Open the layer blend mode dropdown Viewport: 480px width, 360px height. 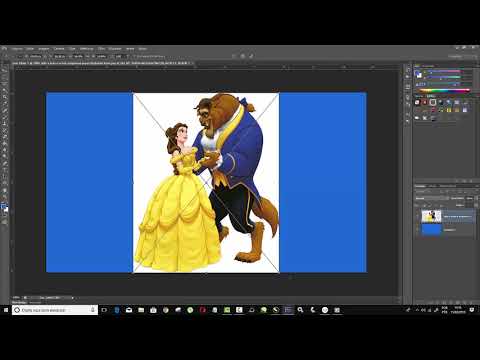[x=432, y=198]
